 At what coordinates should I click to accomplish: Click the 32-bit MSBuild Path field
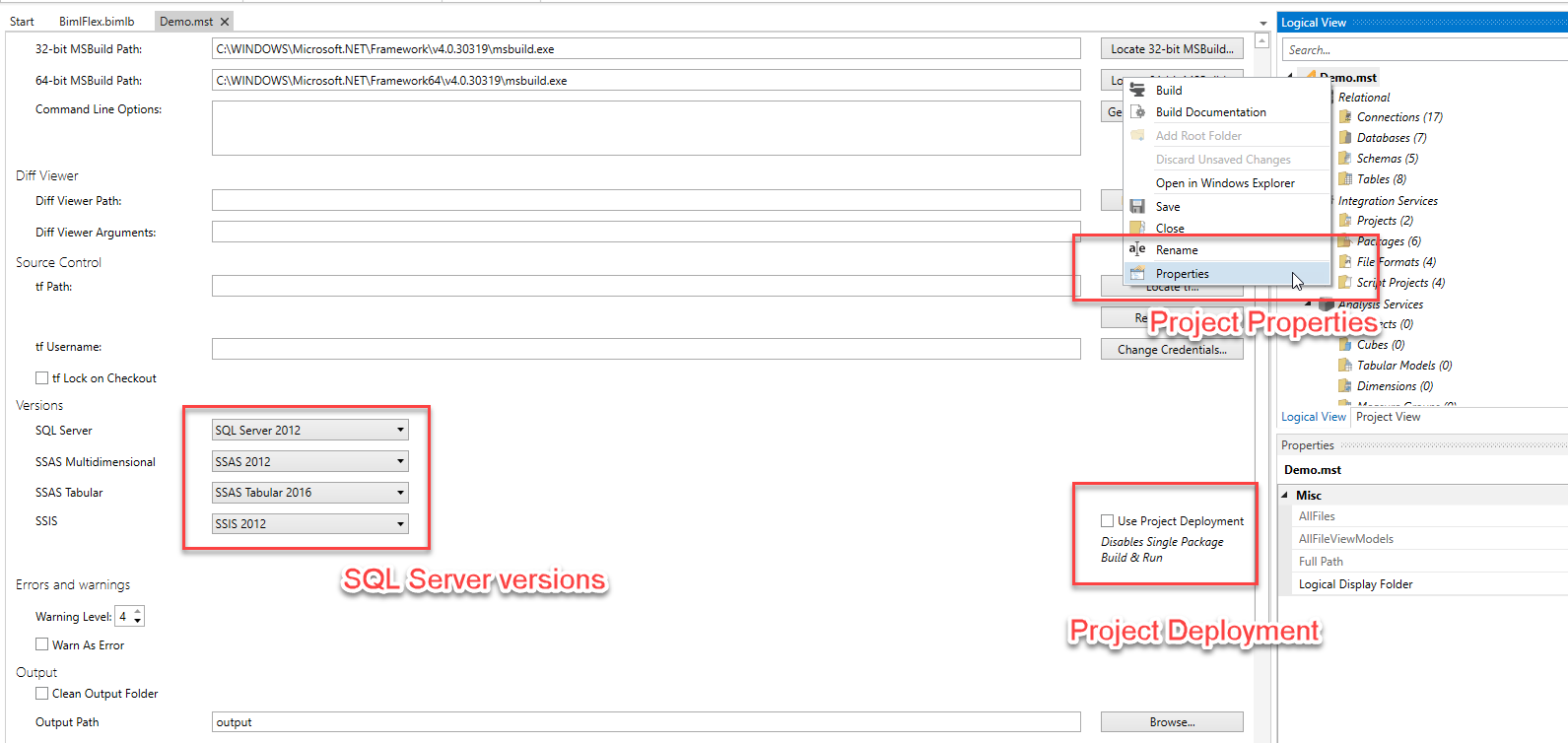[x=646, y=48]
